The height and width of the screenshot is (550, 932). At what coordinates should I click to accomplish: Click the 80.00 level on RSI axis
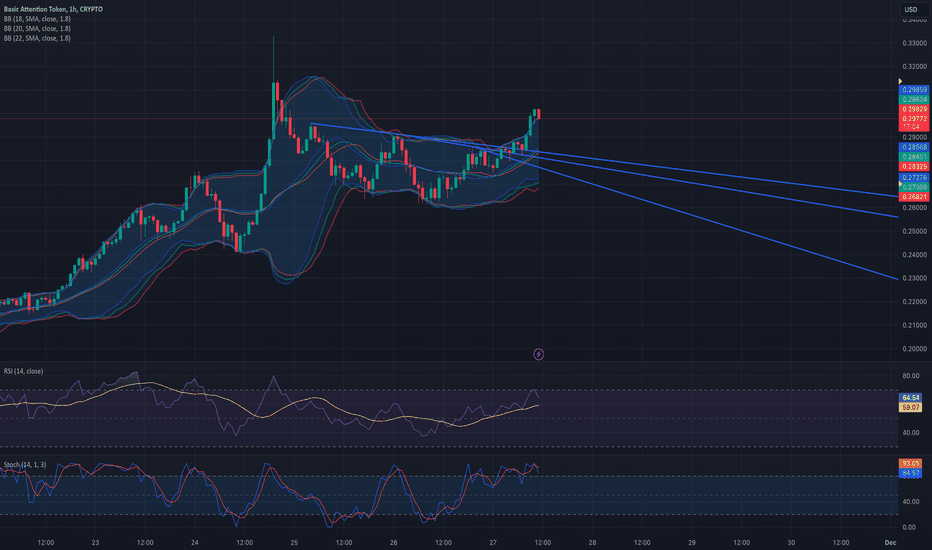point(911,376)
